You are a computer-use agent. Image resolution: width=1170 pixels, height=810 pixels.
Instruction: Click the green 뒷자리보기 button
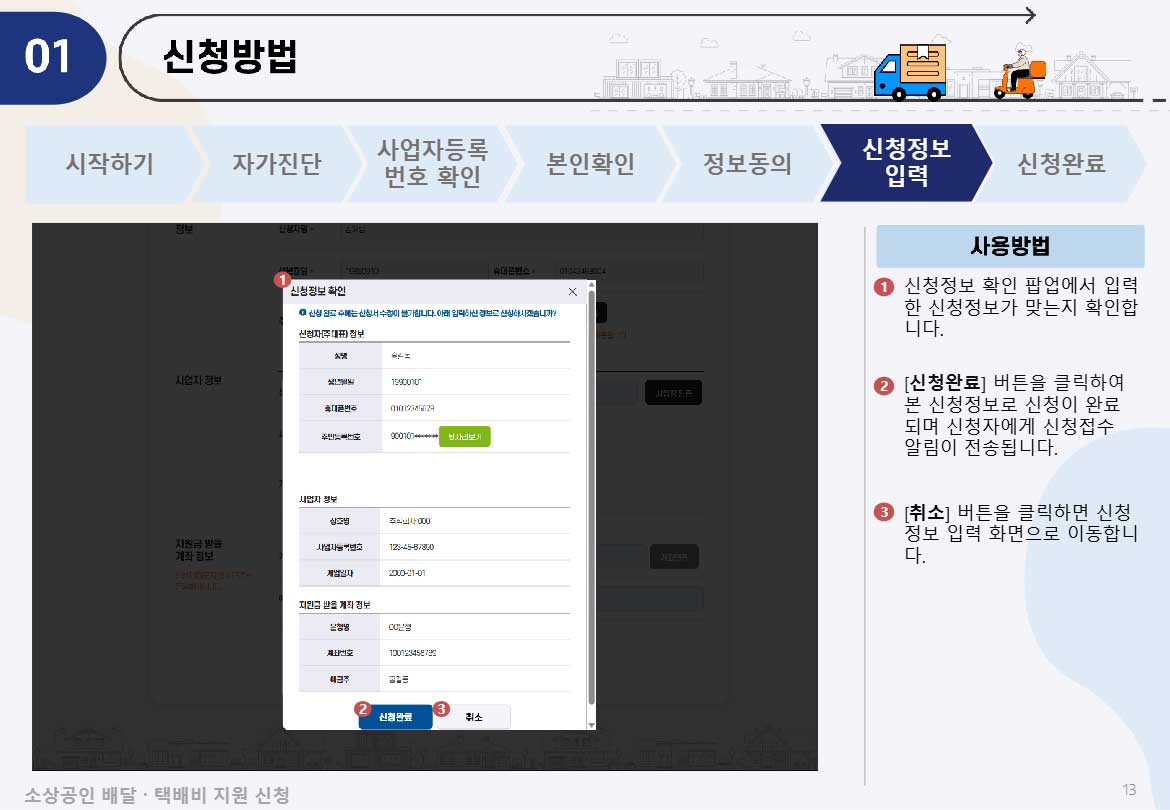(x=465, y=437)
